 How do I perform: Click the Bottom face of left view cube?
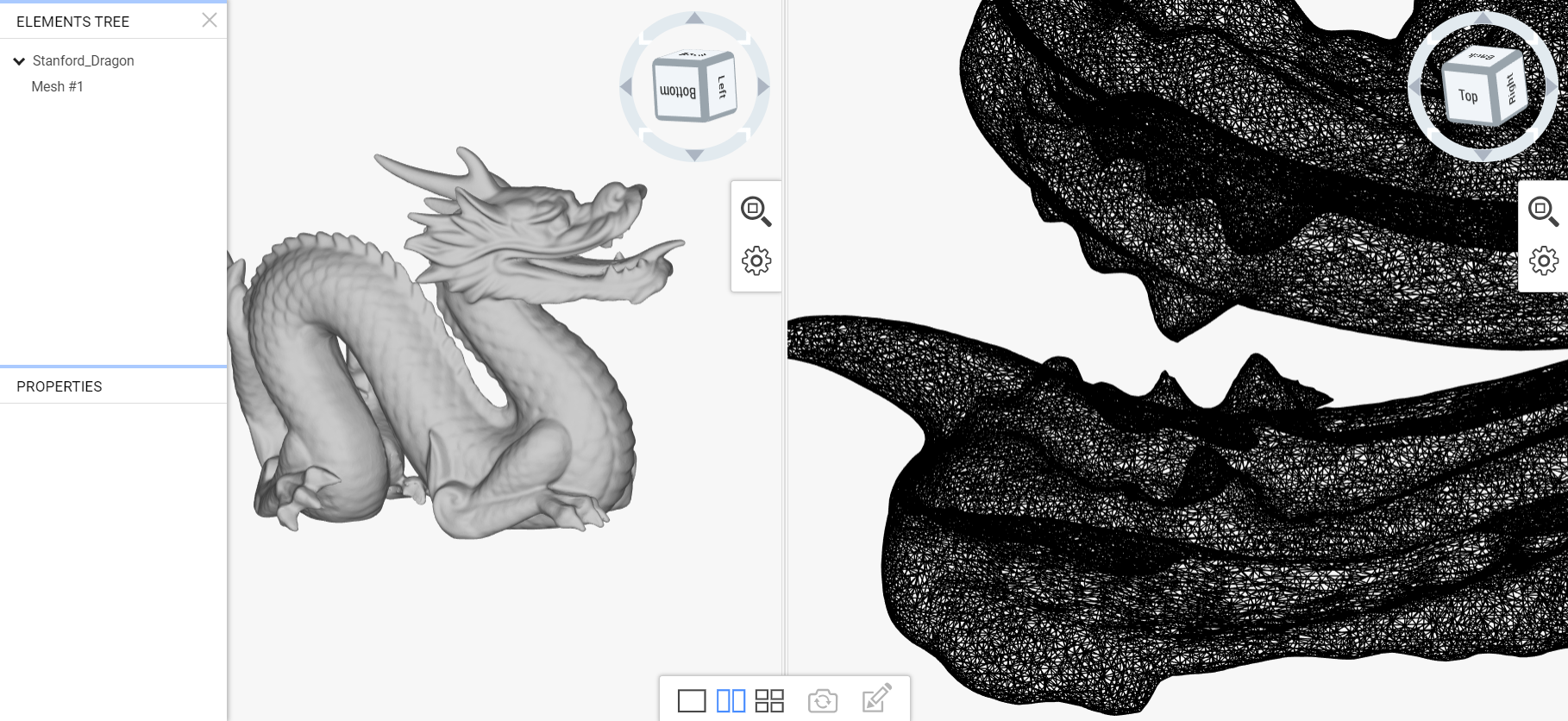point(678,91)
